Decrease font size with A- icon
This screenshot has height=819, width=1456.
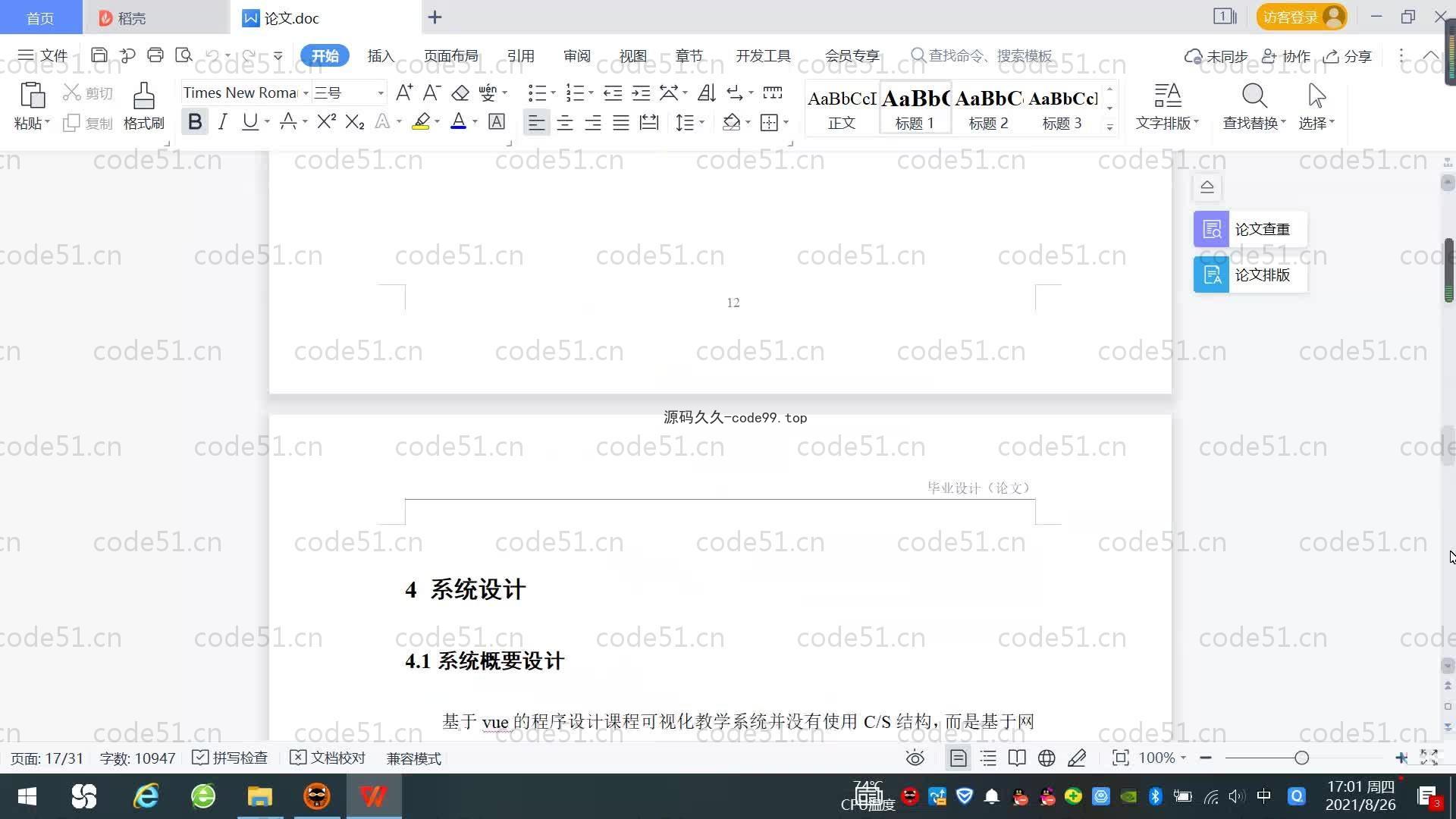[431, 93]
